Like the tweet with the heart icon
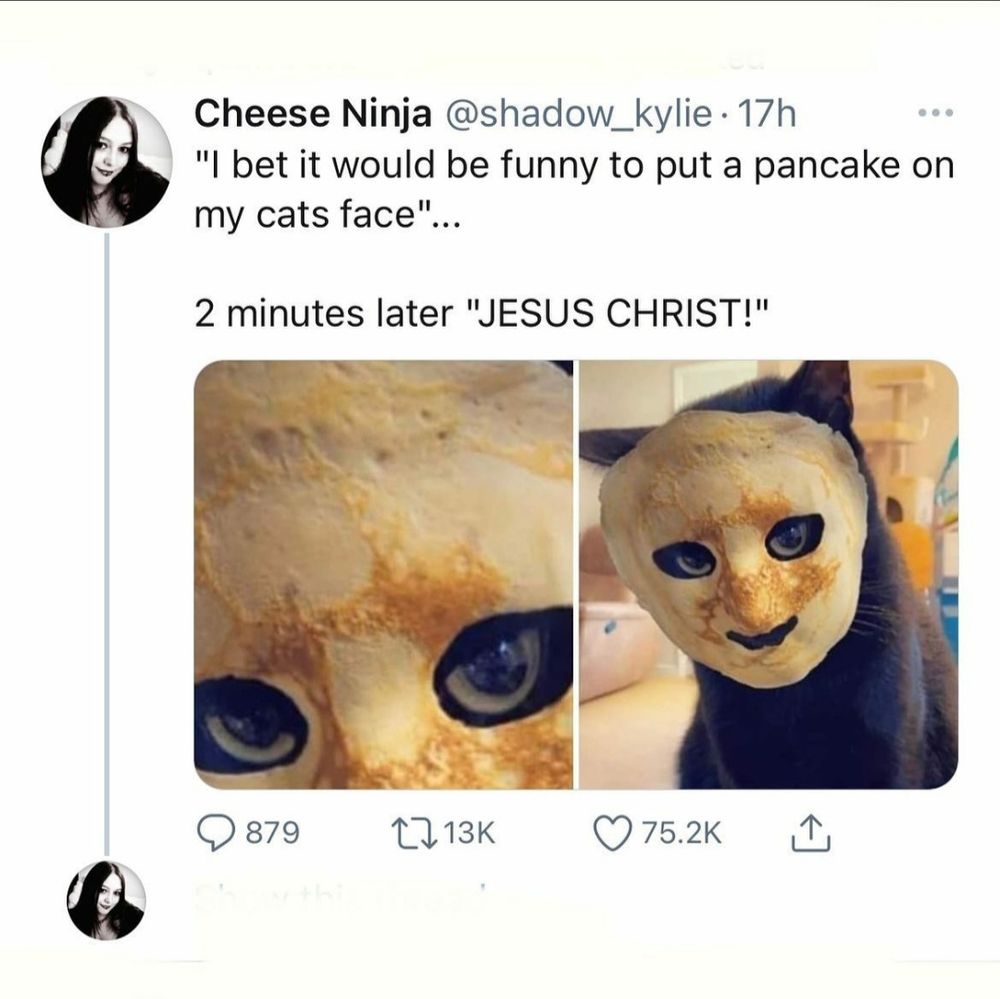Image resolution: width=1000 pixels, height=999 pixels. point(611,831)
